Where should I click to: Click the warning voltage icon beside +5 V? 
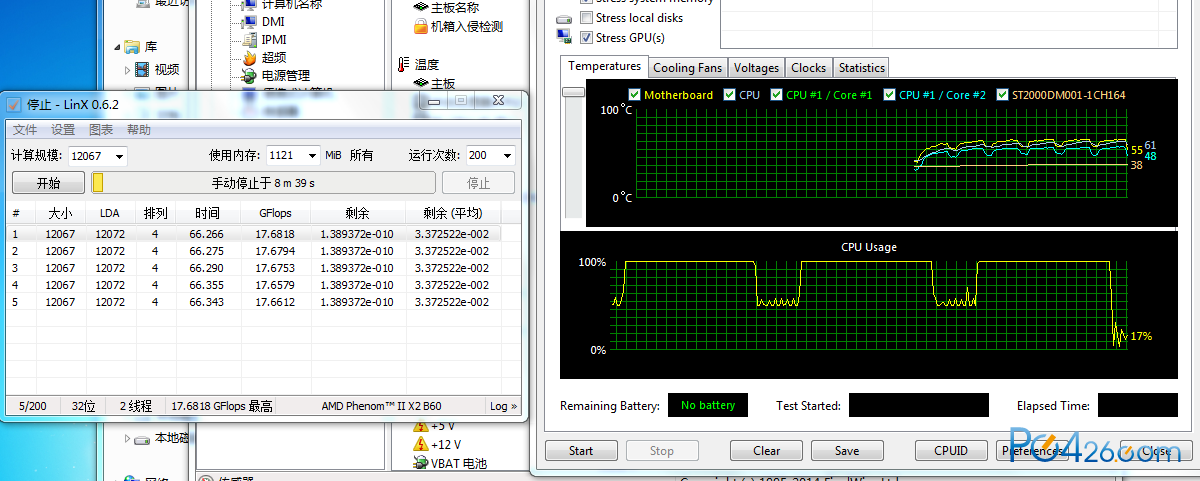(420, 426)
